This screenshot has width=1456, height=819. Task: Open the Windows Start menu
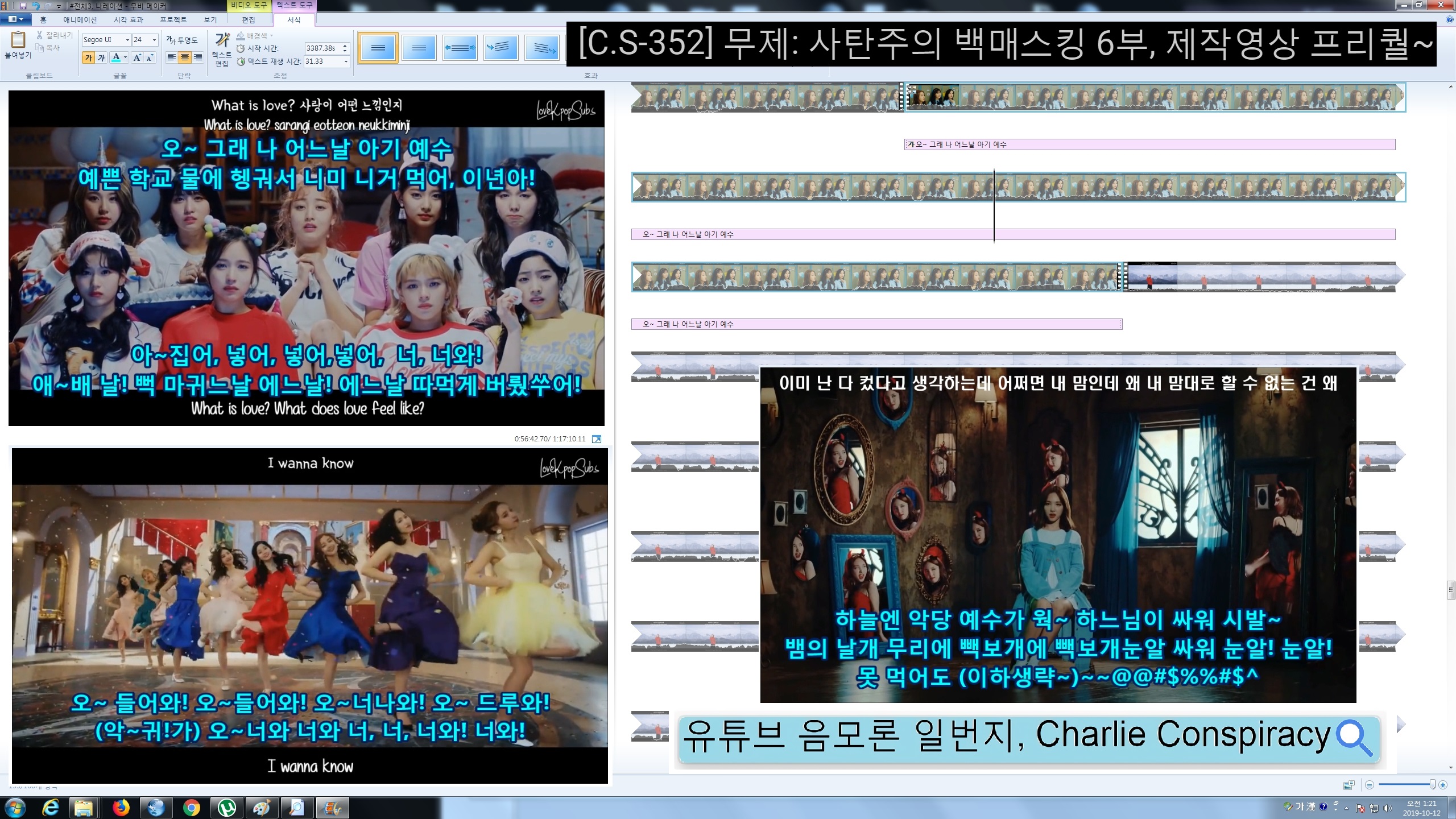tap(15, 807)
